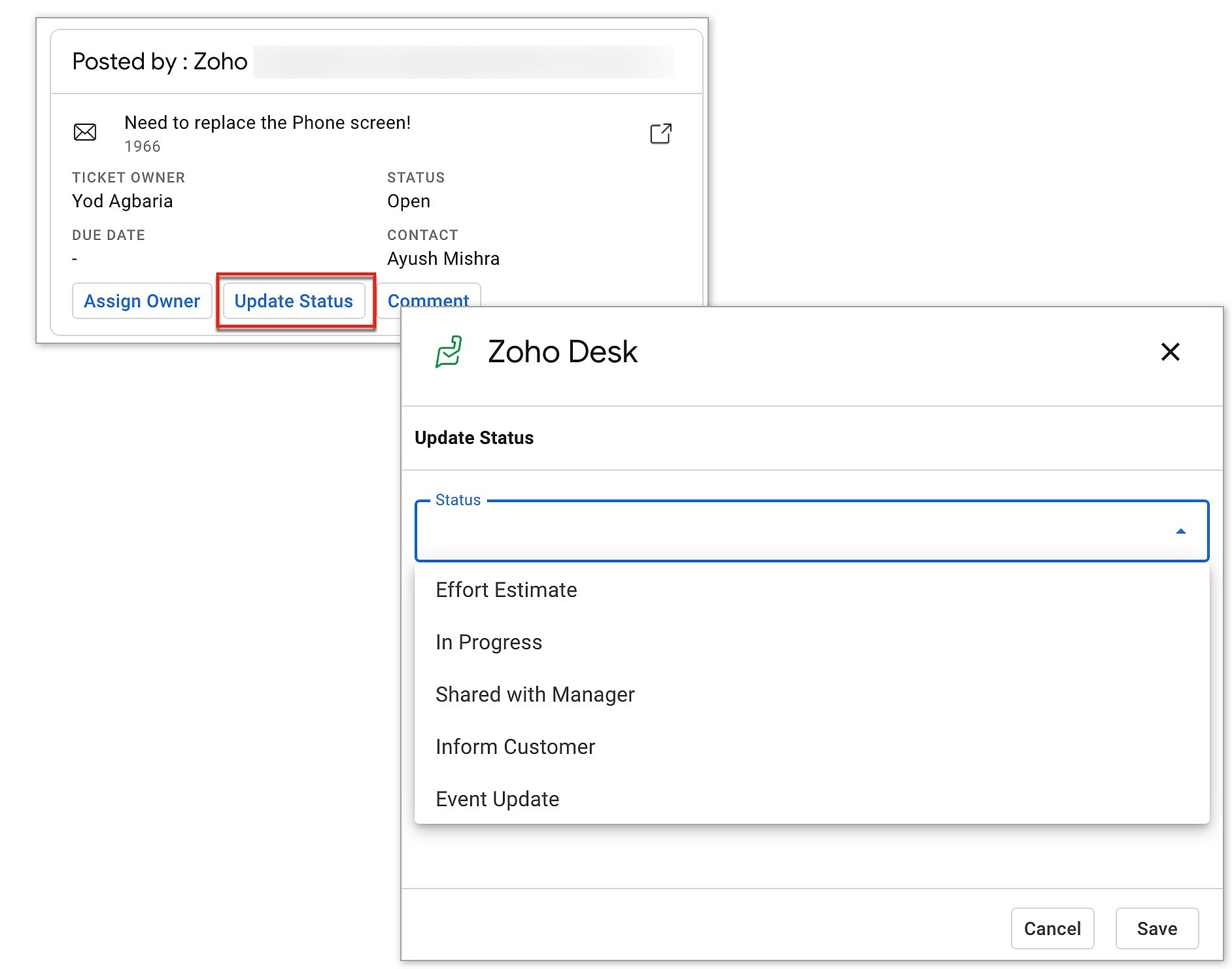Choose In Progress from status list

[488, 642]
